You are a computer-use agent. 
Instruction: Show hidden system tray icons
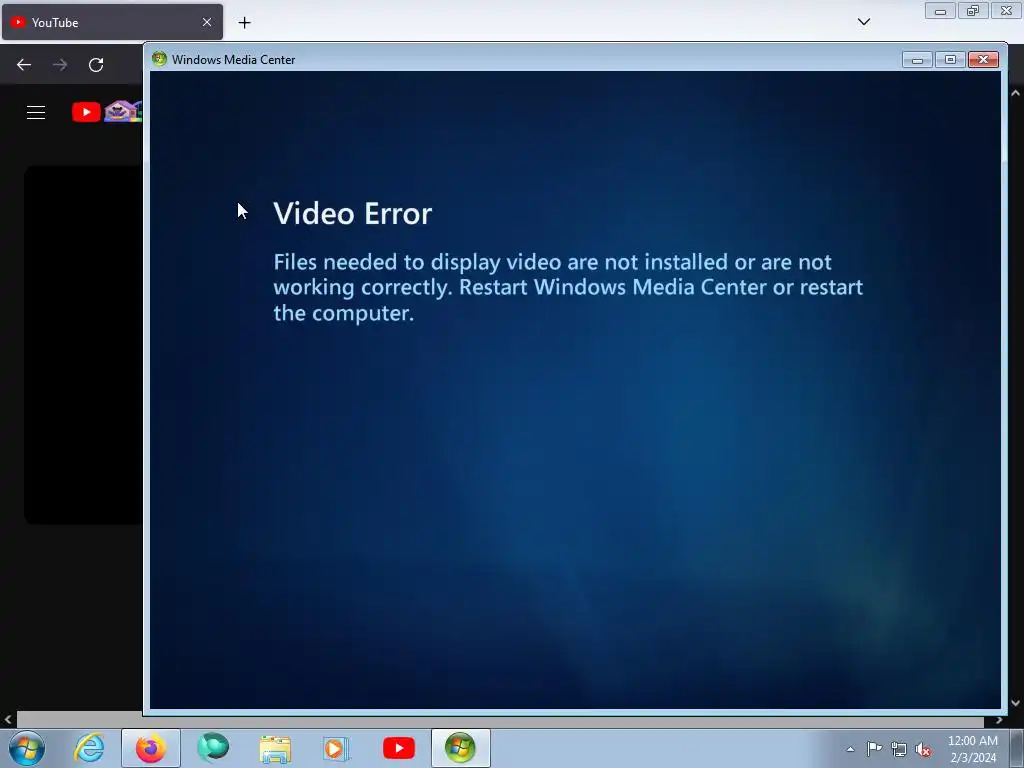(x=850, y=749)
